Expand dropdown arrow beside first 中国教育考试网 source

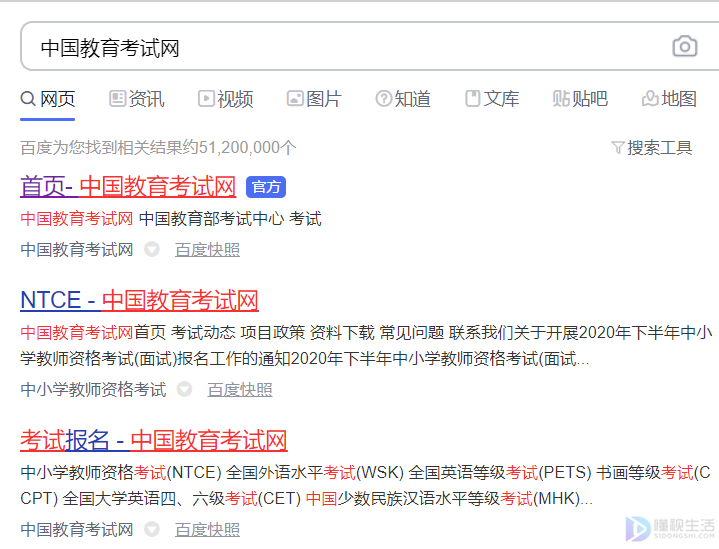[152, 250]
